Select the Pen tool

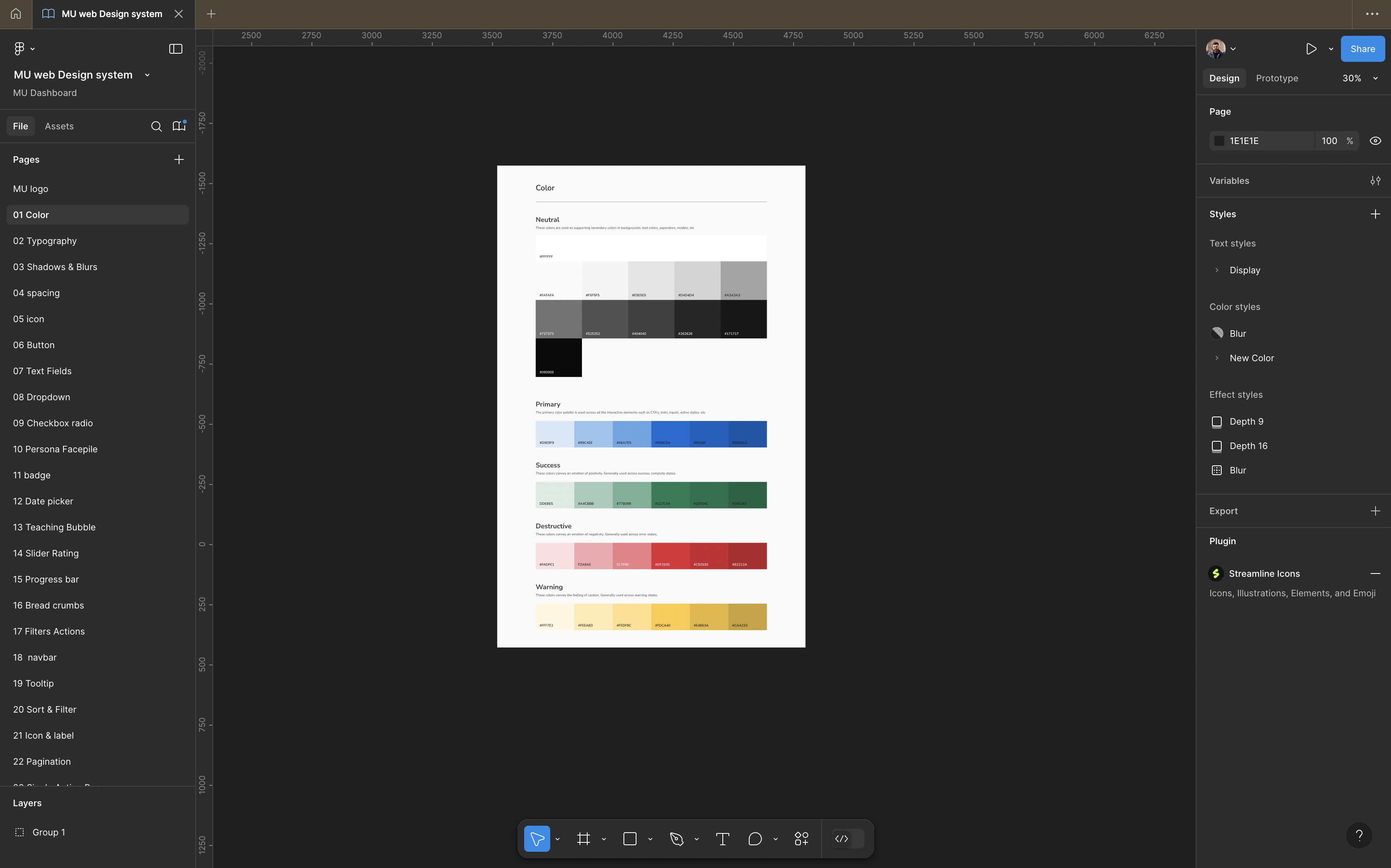coord(676,839)
